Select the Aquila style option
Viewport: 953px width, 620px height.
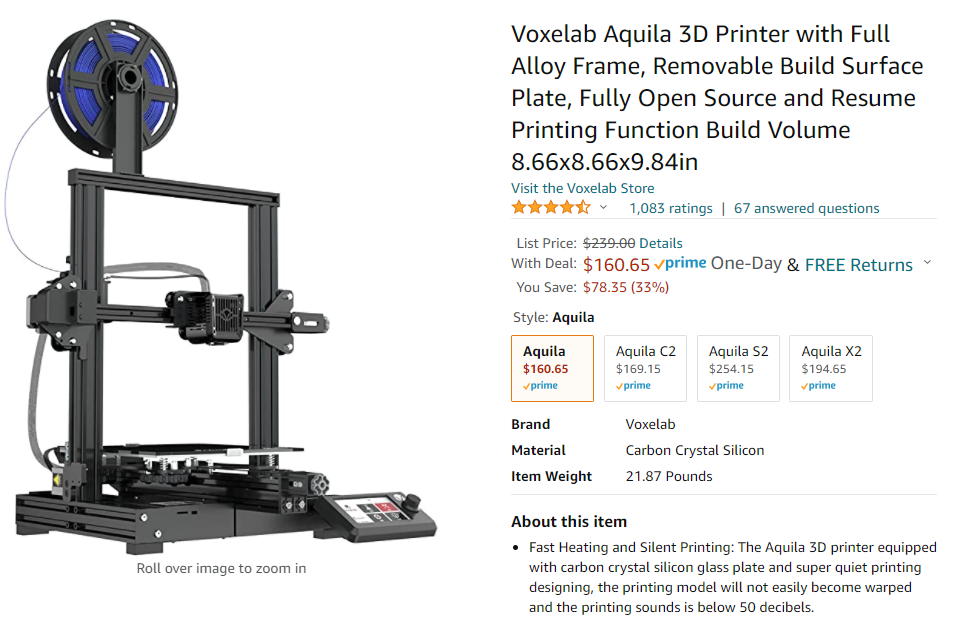[x=552, y=368]
